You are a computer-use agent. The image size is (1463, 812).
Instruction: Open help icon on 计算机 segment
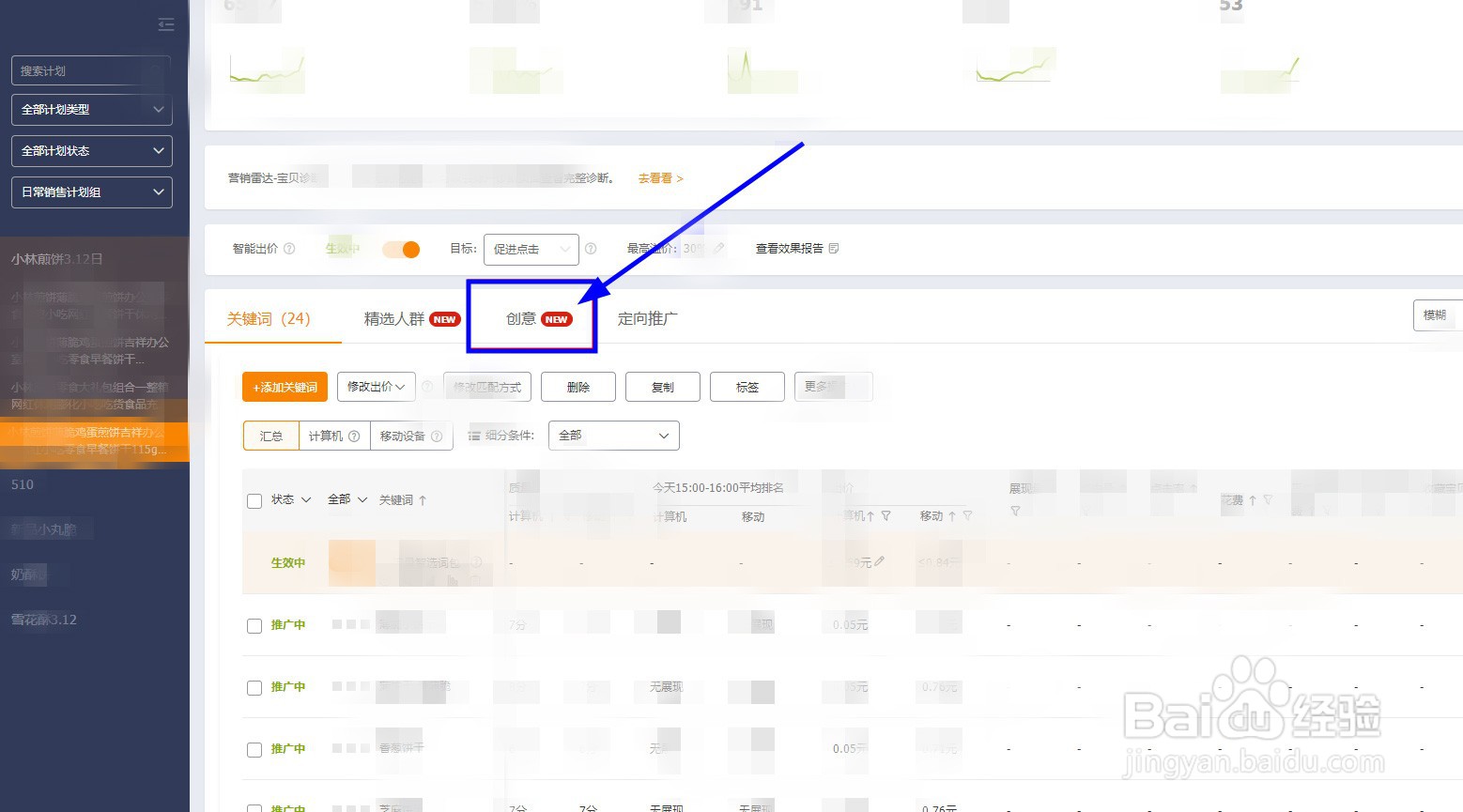click(354, 437)
